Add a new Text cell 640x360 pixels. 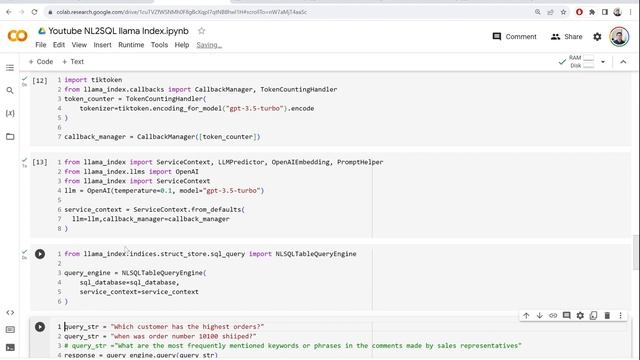[73, 62]
